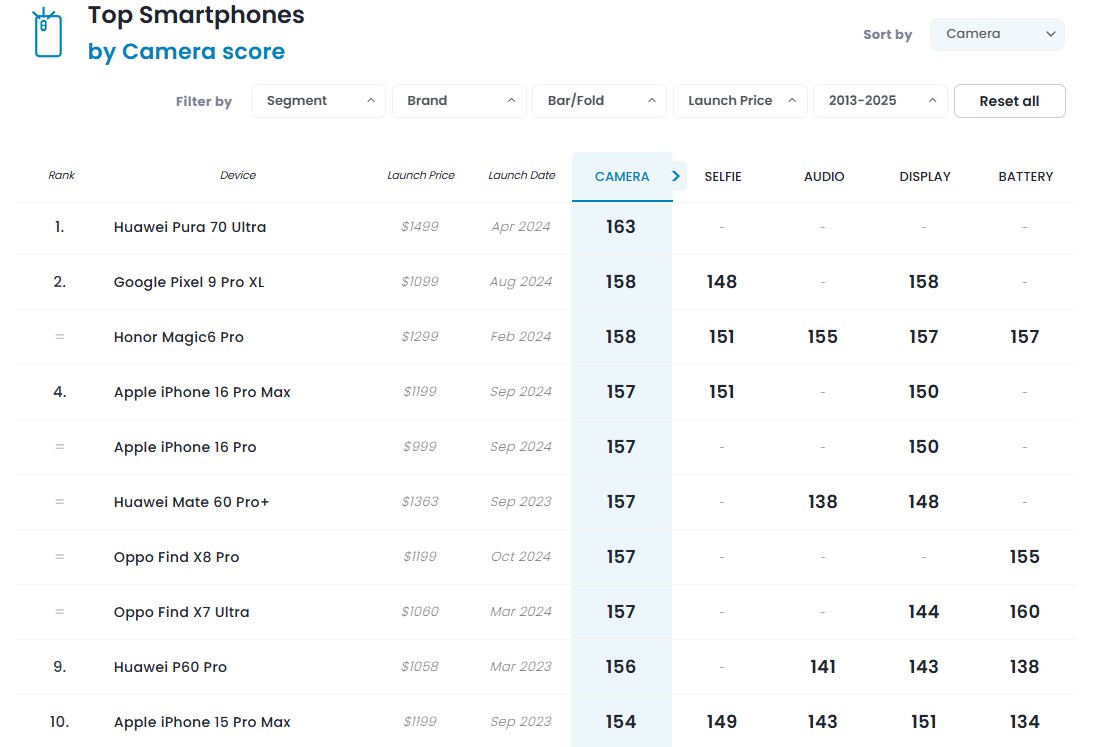Viewport: 1094px width, 747px height.
Task: Open Oppo Find X7 Ultra link
Action: click(x=181, y=612)
